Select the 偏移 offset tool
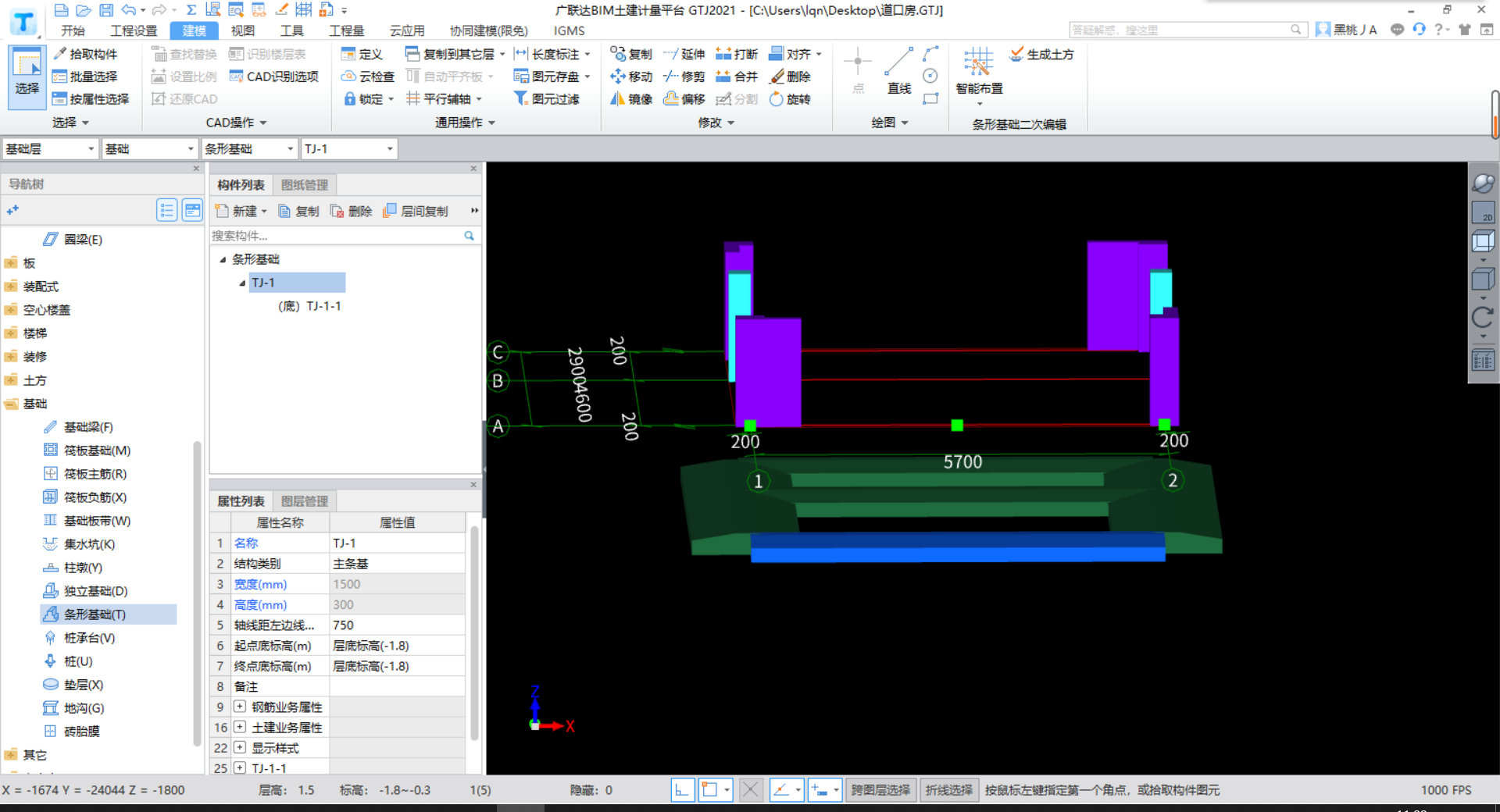 point(684,99)
